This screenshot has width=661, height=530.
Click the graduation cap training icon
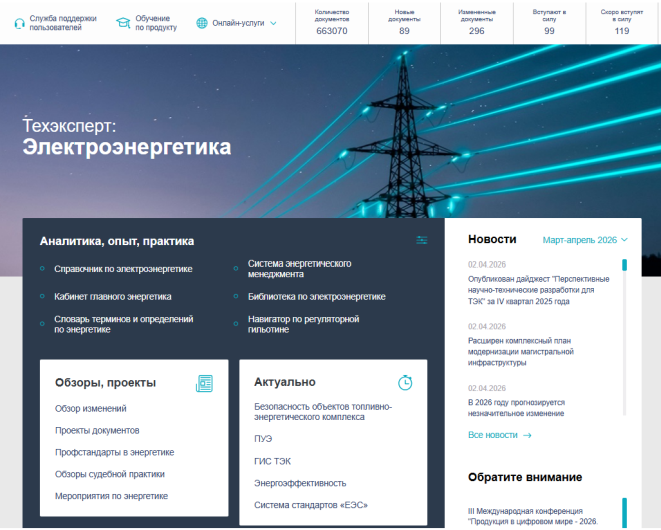tap(123, 22)
